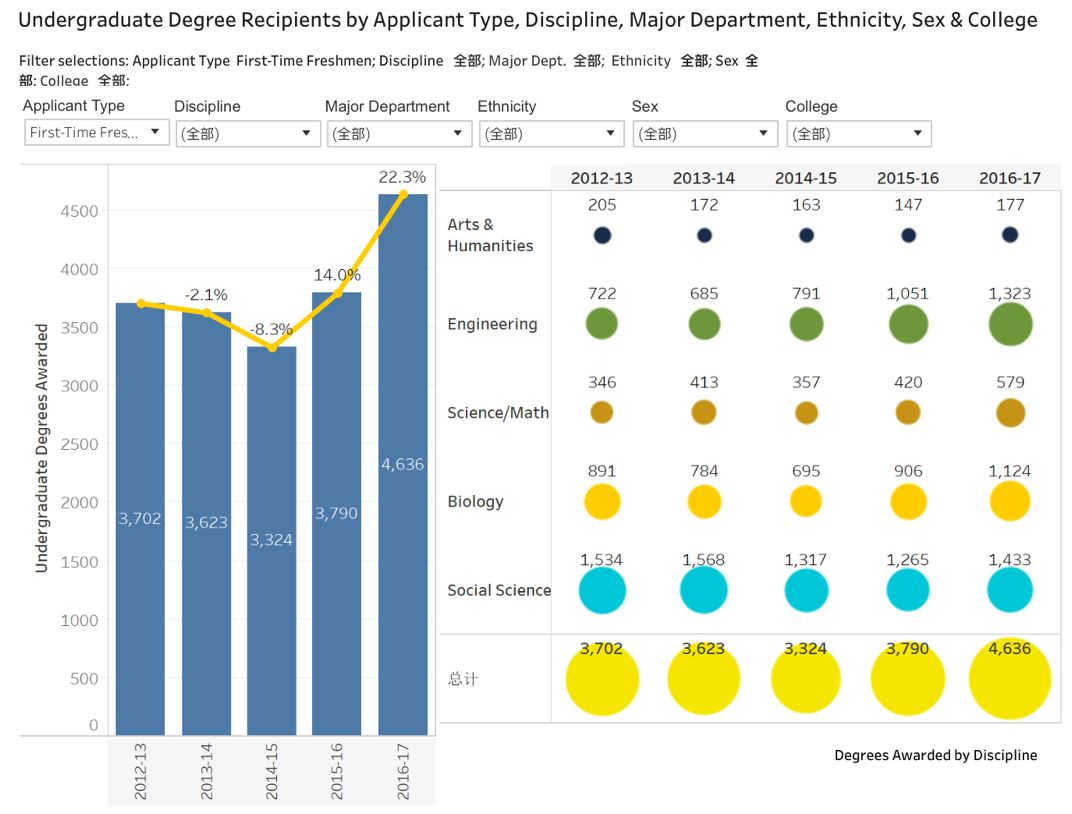
Task: Select the Science/Math row label
Action: [x=498, y=413]
